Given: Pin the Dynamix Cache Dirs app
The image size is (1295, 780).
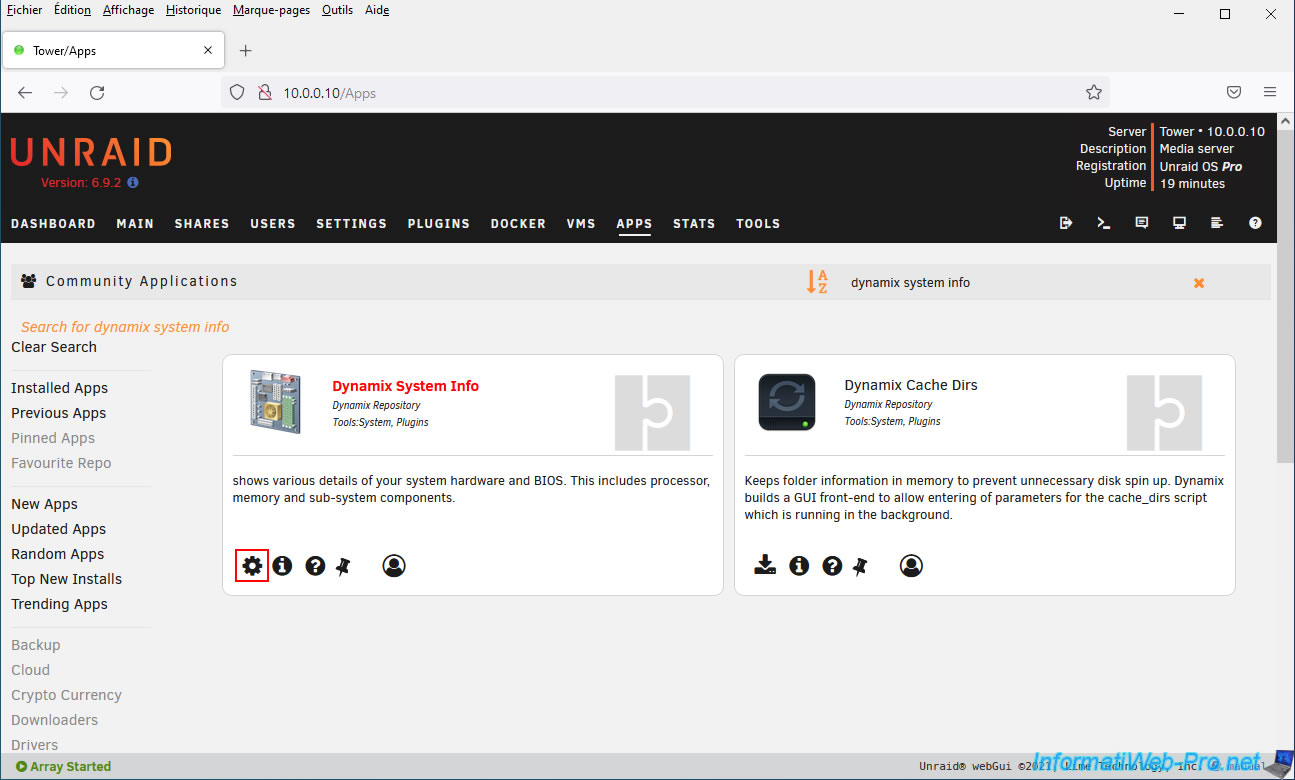Looking at the screenshot, I should [x=860, y=566].
